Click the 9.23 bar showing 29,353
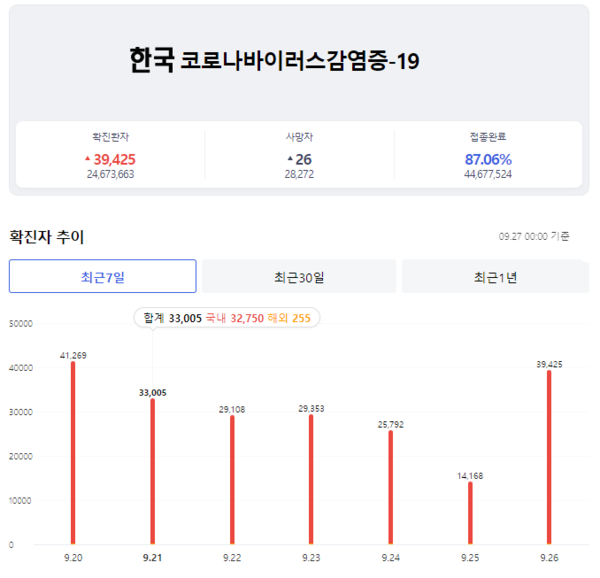This screenshot has width=600, height=578. pos(311,479)
